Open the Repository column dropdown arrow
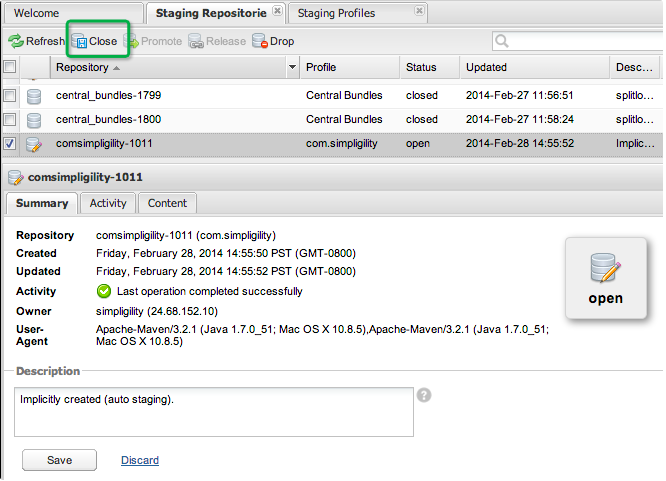The width and height of the screenshot is (666, 481). (292, 67)
